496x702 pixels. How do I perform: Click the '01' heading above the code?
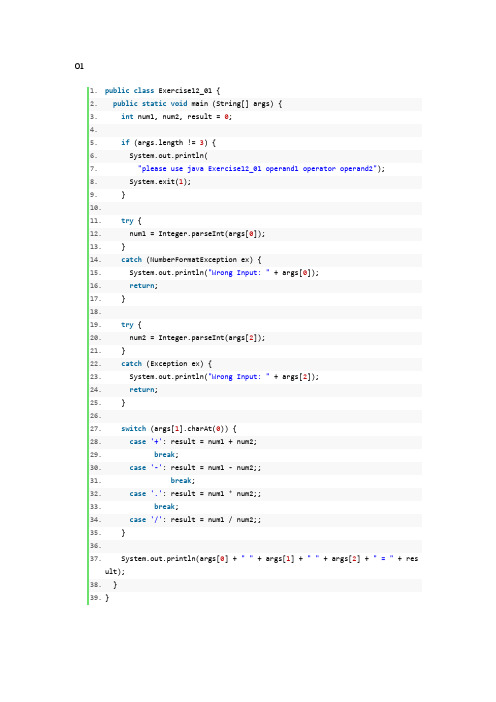click(x=79, y=66)
